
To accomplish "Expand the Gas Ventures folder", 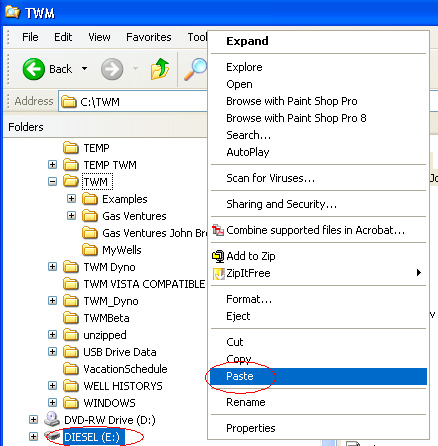I will point(71,216).
